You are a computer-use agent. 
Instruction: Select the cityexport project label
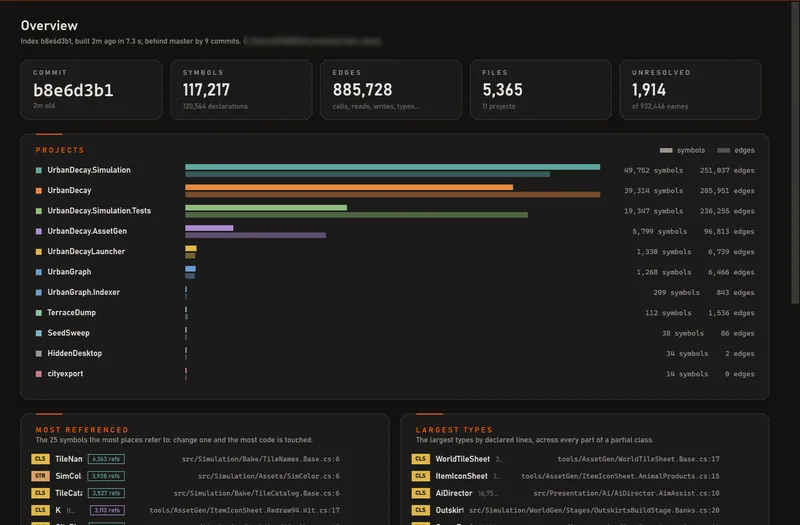coord(65,374)
